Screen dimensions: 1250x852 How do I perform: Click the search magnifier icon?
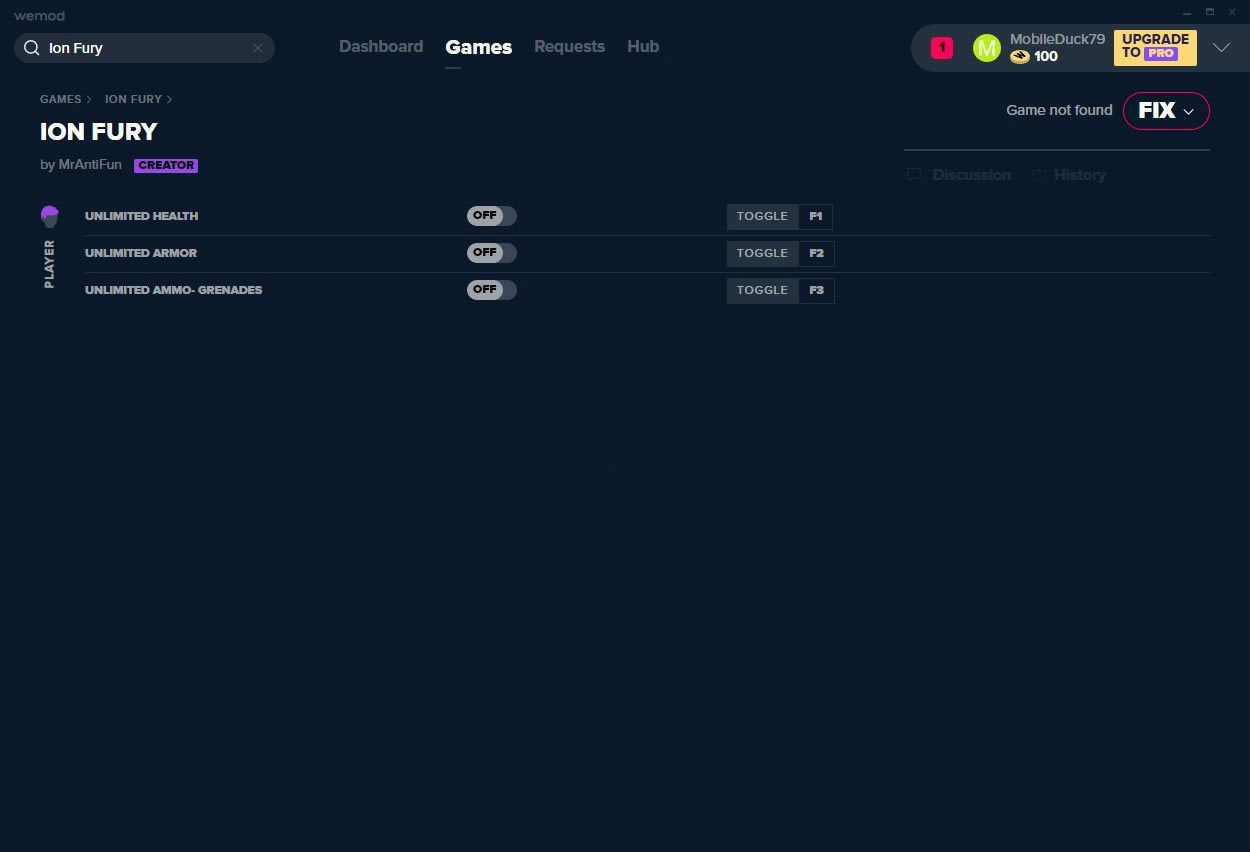(x=32, y=48)
